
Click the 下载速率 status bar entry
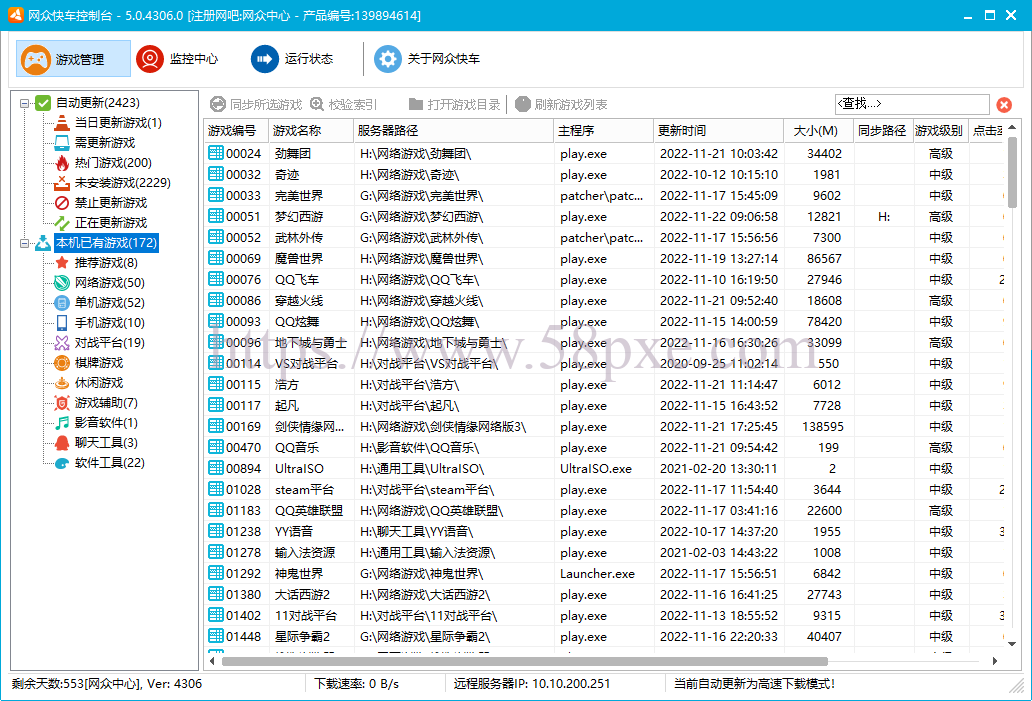pos(357,684)
